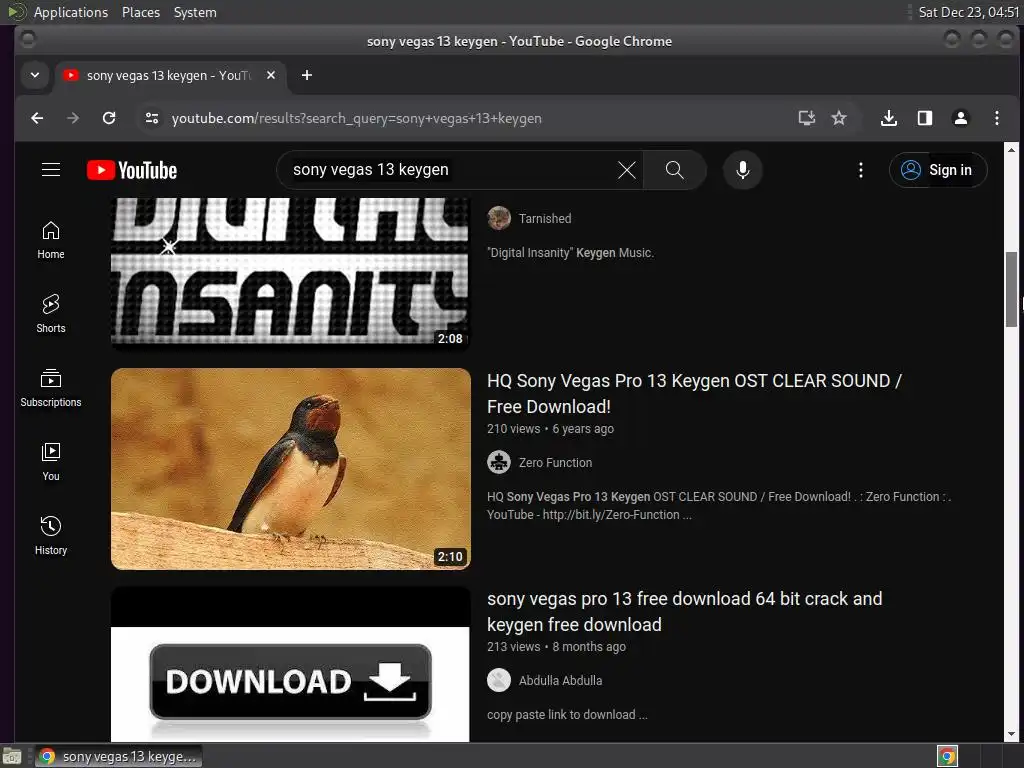Viewport: 1024px width, 768px height.
Task: Focus the Chrome address bar URL
Action: tap(357, 118)
